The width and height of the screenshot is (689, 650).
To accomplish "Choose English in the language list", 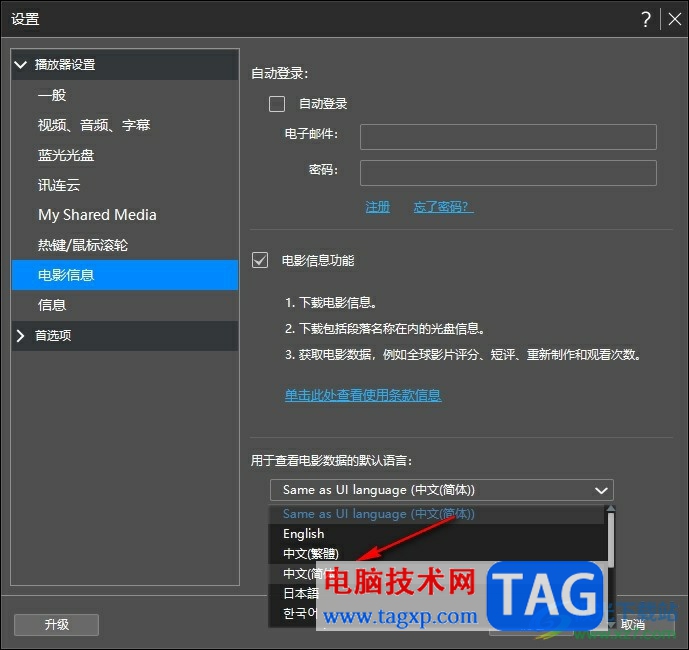I will click(436, 534).
